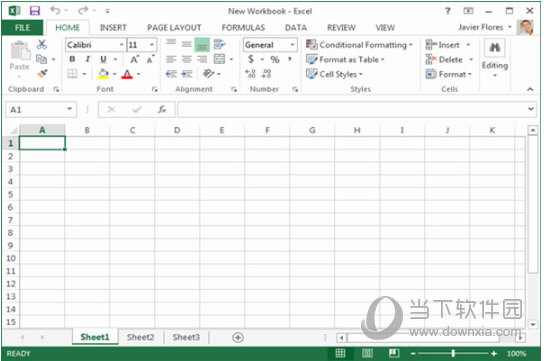The height and width of the screenshot is (361, 546).
Task: Toggle bold formatting
Action: click(72, 59)
